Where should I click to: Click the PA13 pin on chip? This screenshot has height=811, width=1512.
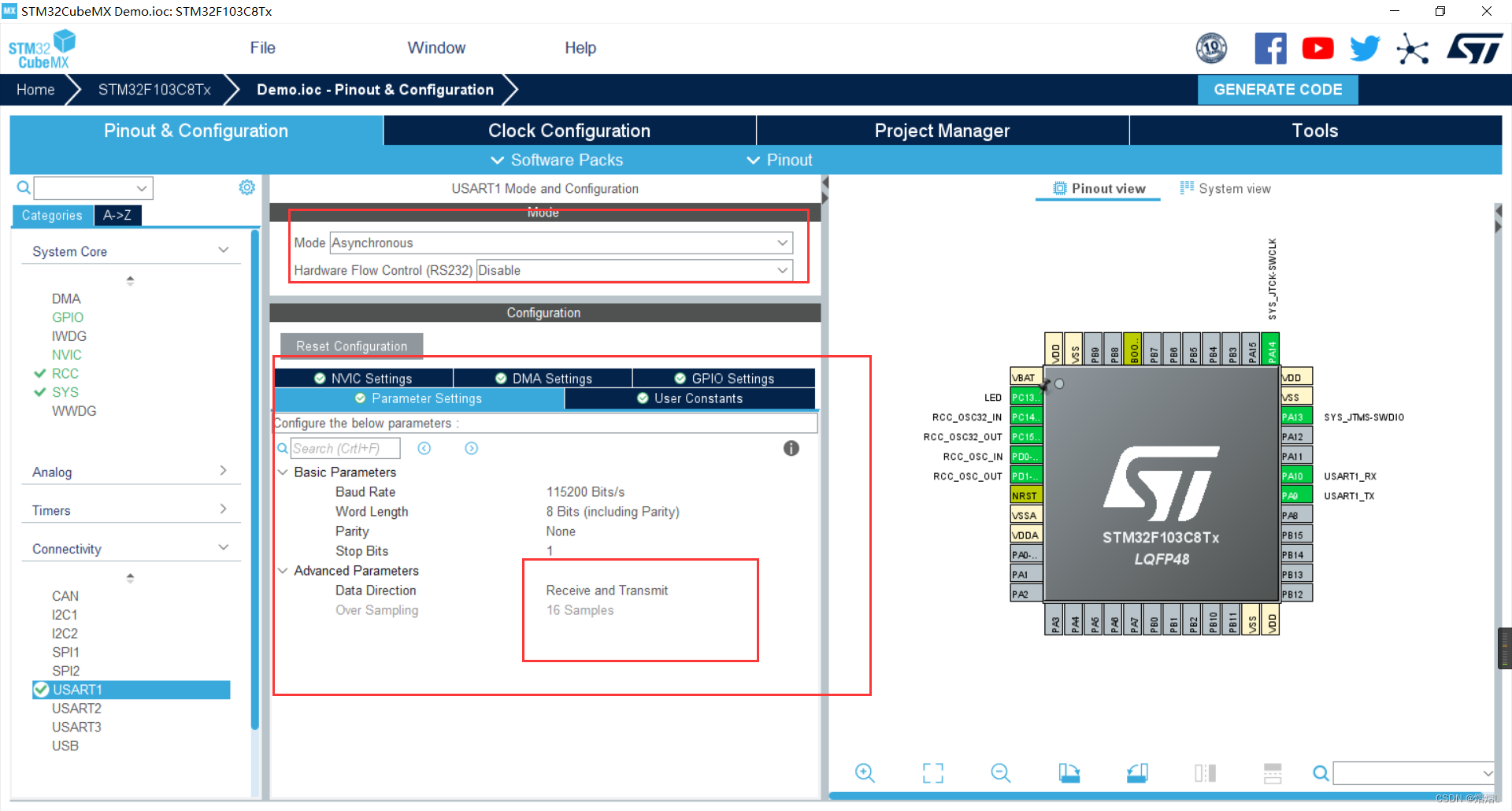[x=1296, y=417]
